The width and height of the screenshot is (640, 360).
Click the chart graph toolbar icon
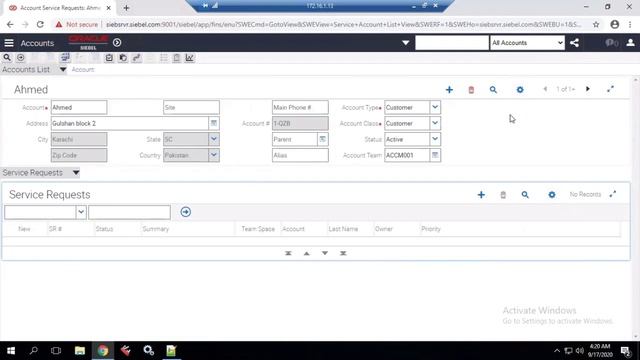[x=189, y=58]
